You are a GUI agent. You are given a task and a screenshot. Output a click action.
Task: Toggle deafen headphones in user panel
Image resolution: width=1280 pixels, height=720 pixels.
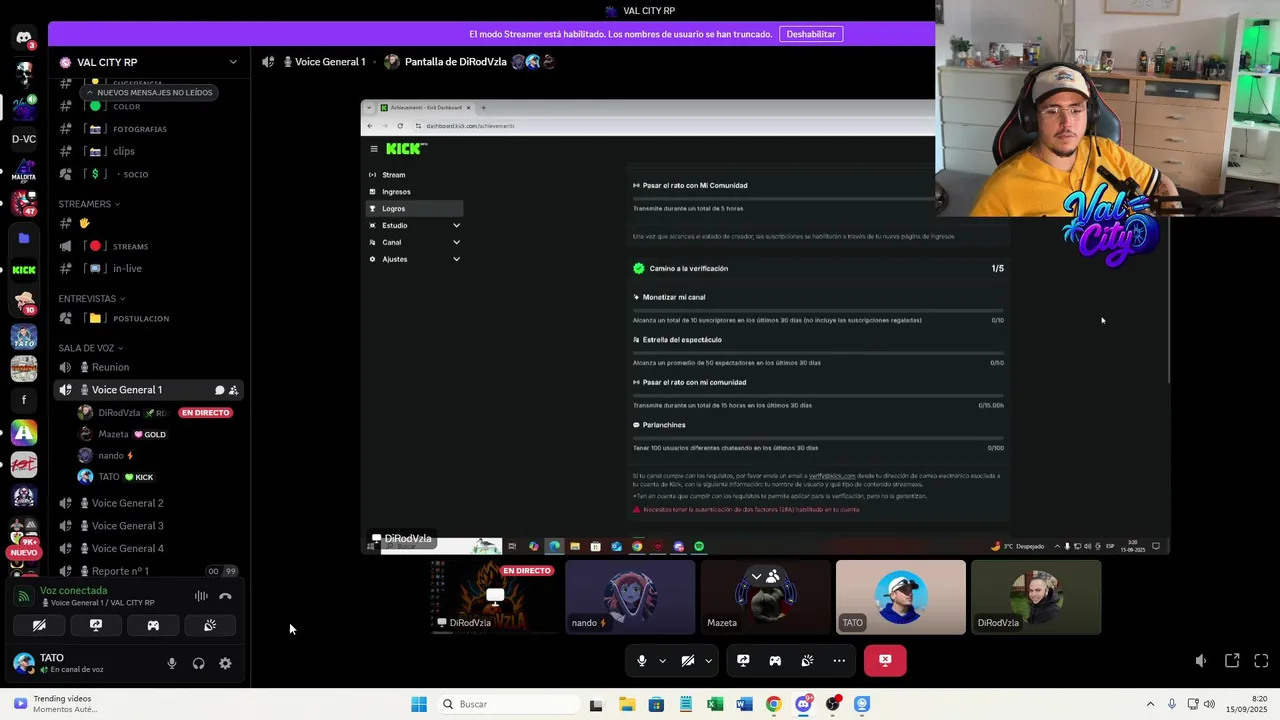tap(198, 663)
